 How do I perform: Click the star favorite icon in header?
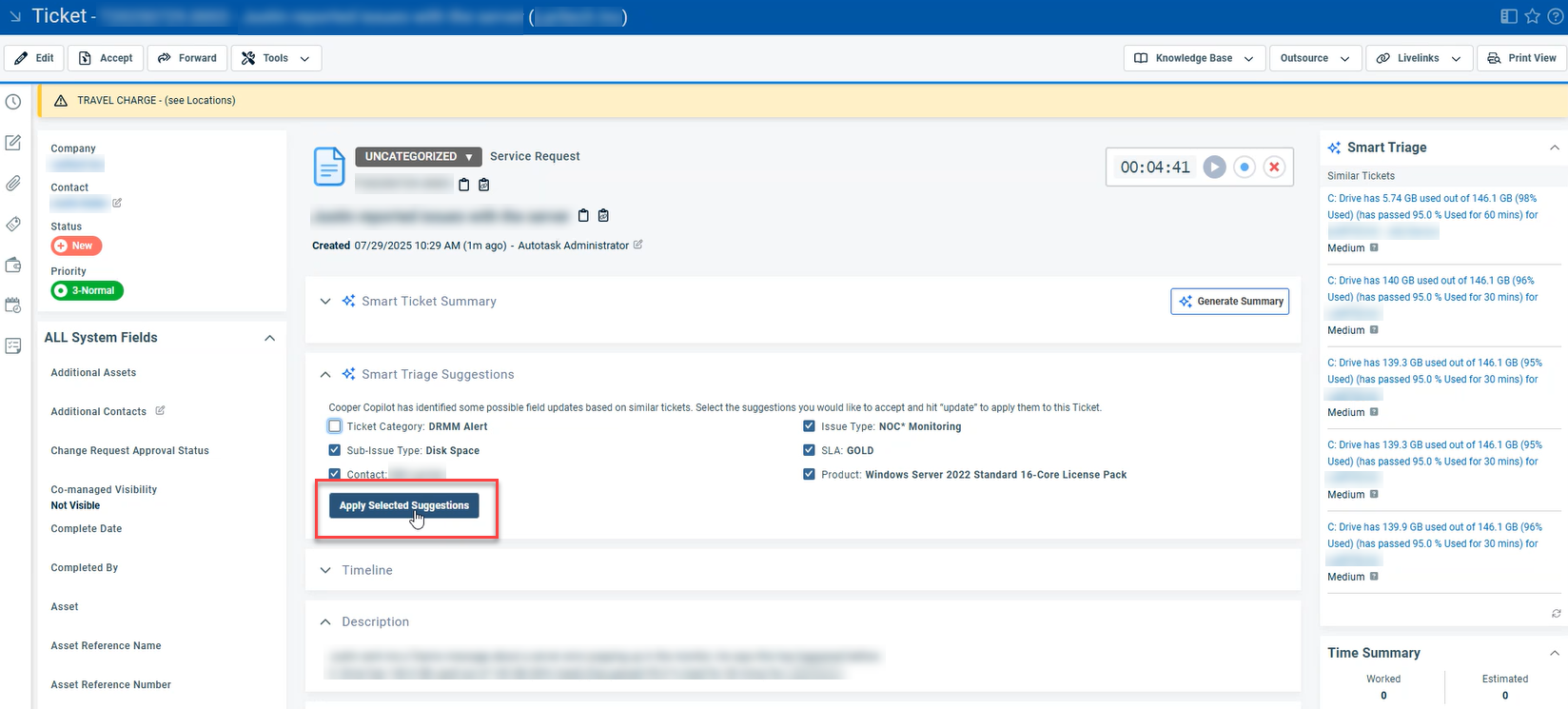tap(1532, 16)
